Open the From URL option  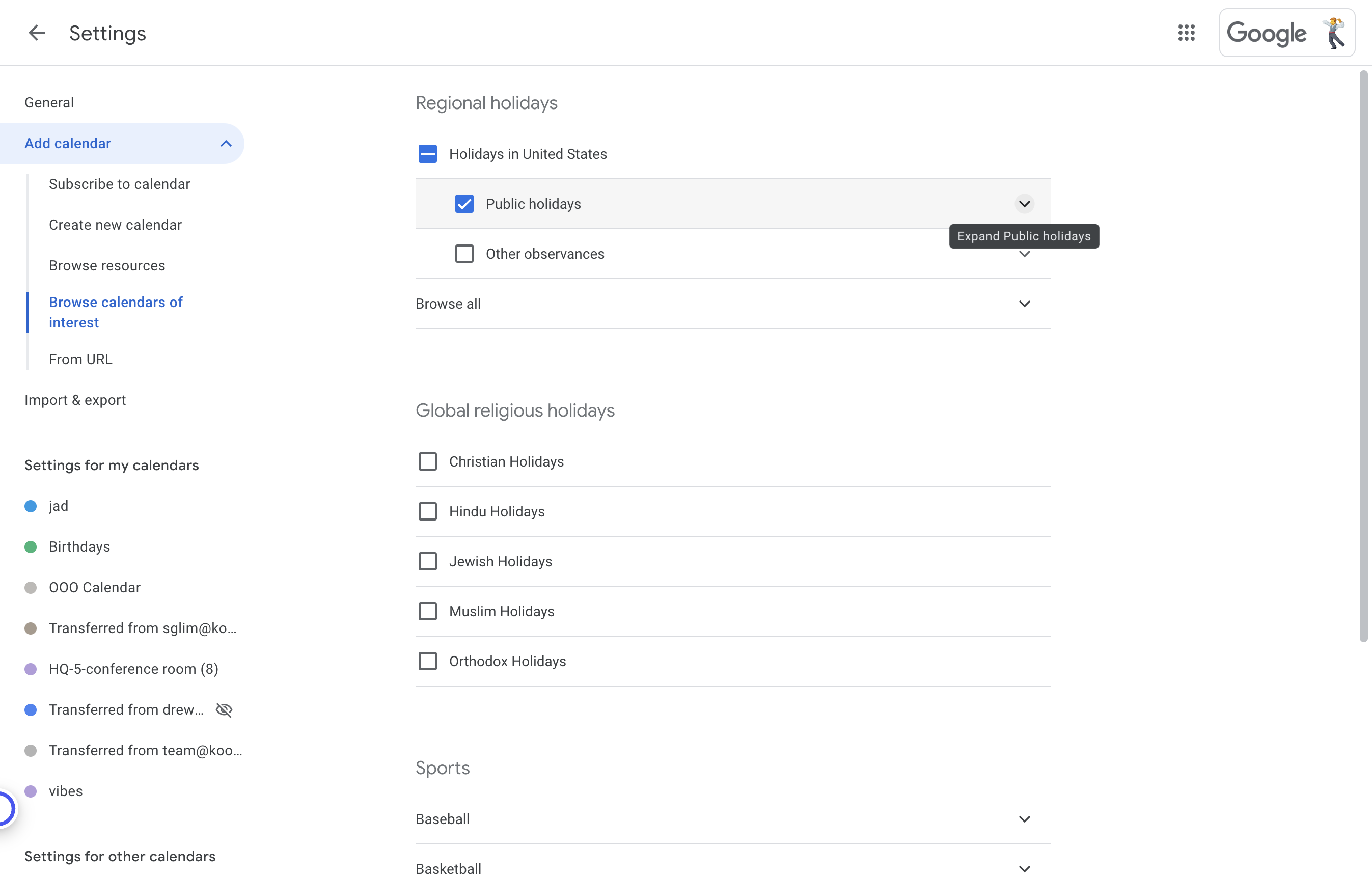point(80,359)
